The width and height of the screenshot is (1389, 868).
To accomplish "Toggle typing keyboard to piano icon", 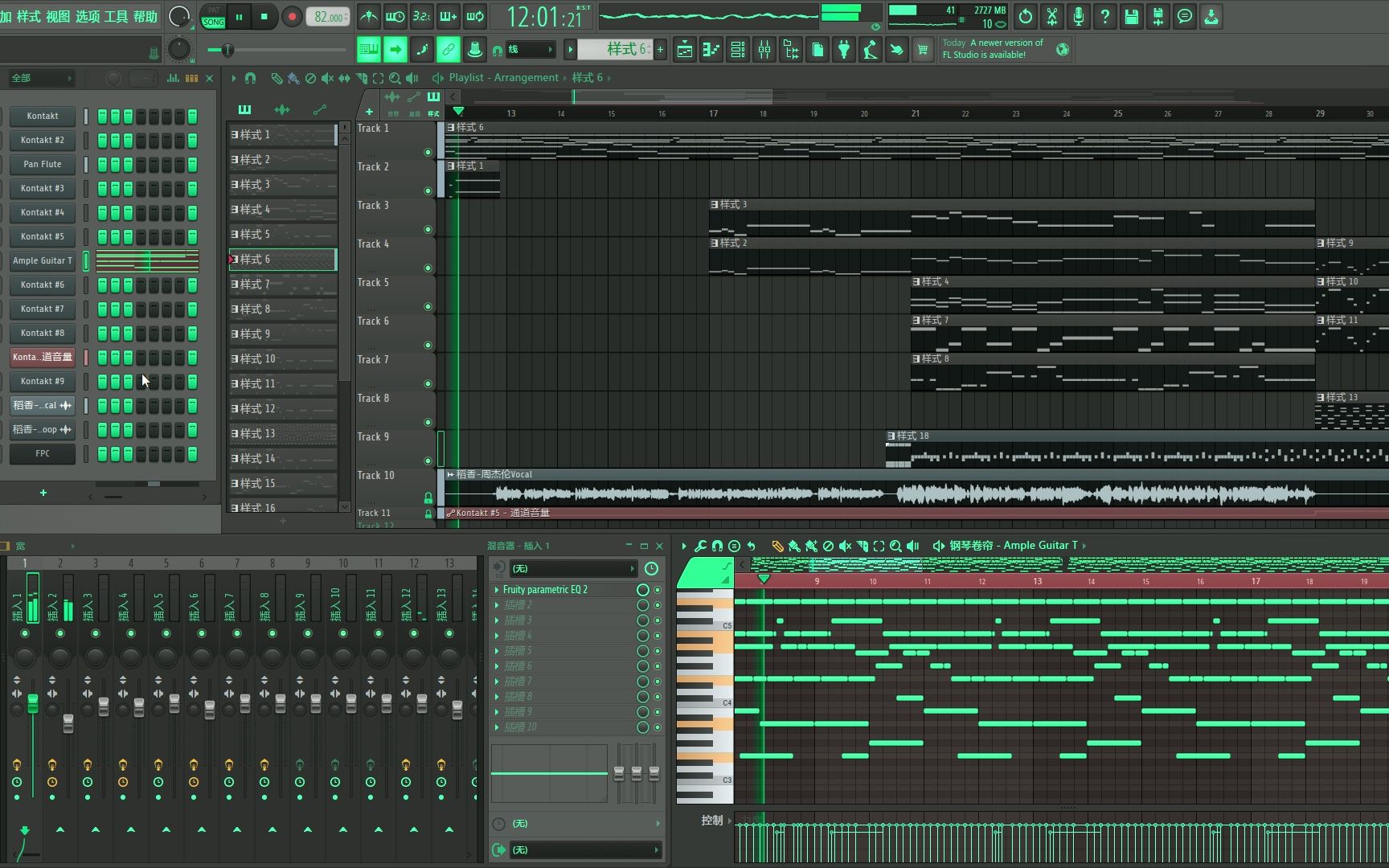I will point(369,50).
